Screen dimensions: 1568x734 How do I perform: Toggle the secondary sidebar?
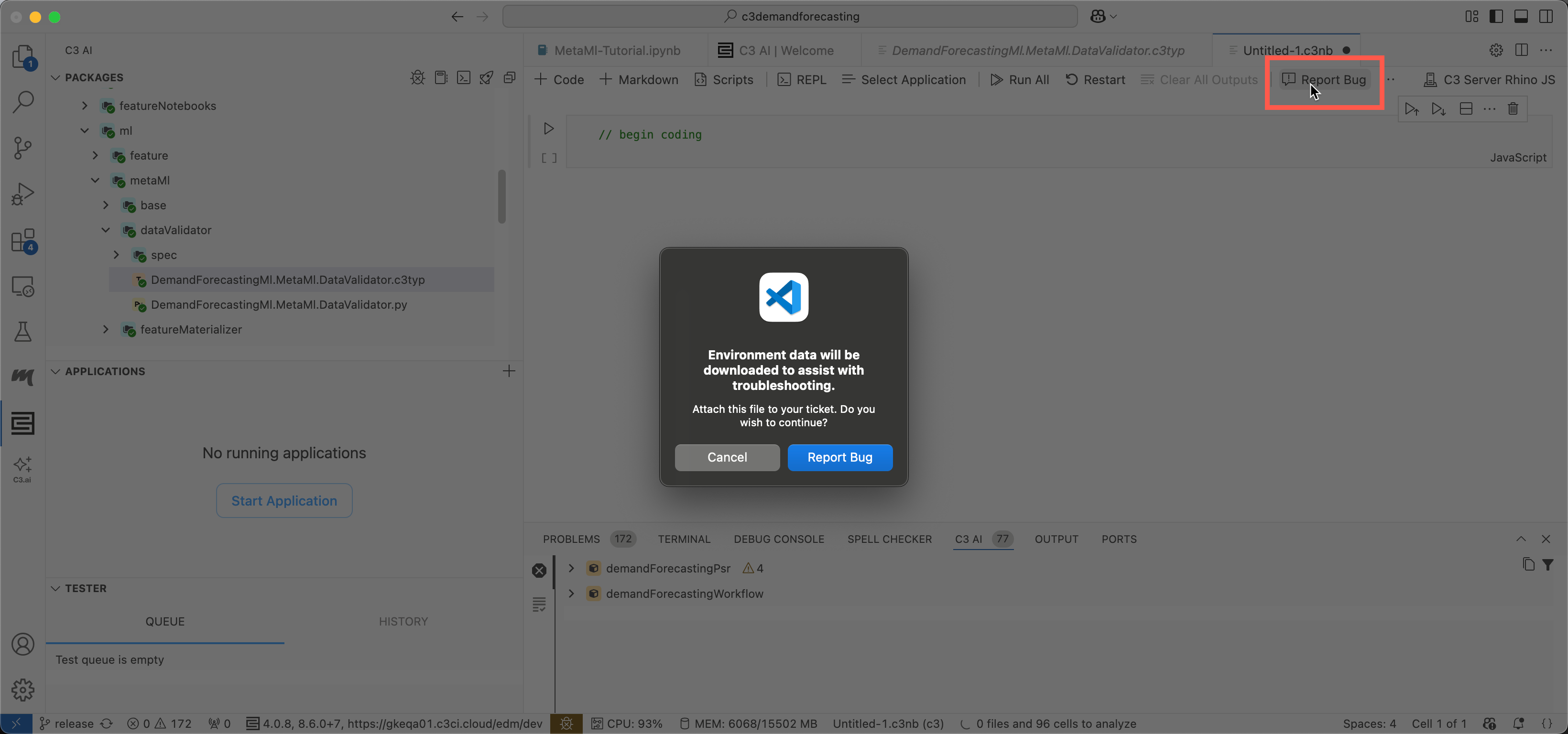click(1546, 16)
